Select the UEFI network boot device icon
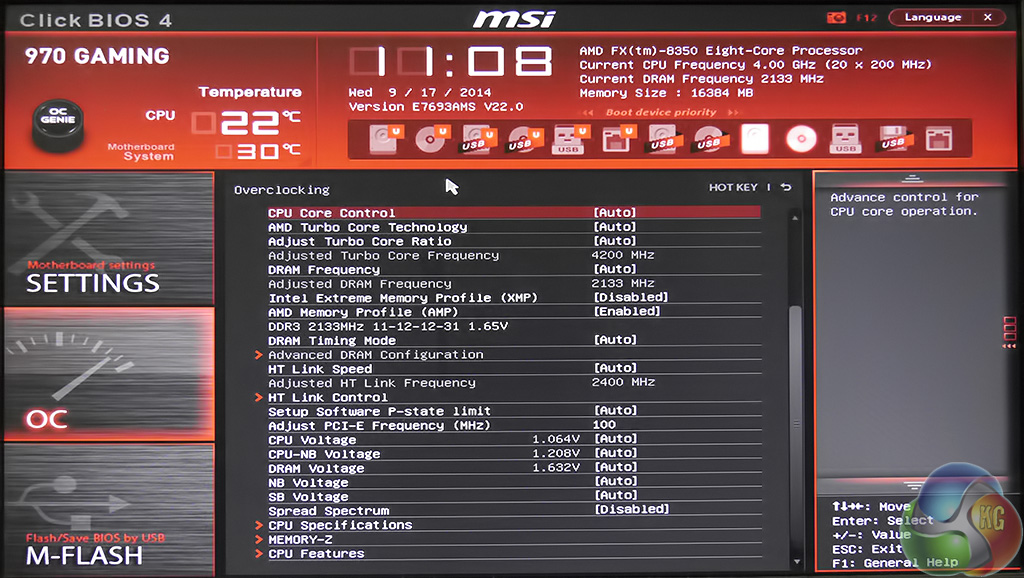1024x578 pixels. pos(616,139)
